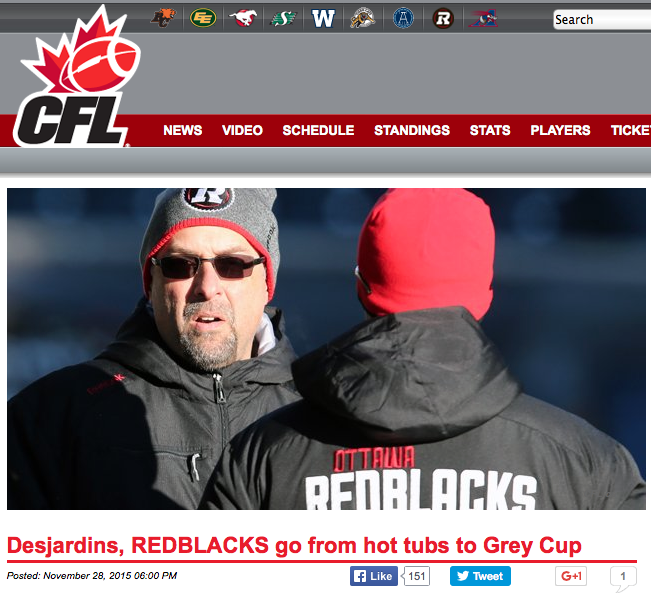Open the Ottawa REDBLACKS R logo
The image size is (651, 593).
(443, 18)
